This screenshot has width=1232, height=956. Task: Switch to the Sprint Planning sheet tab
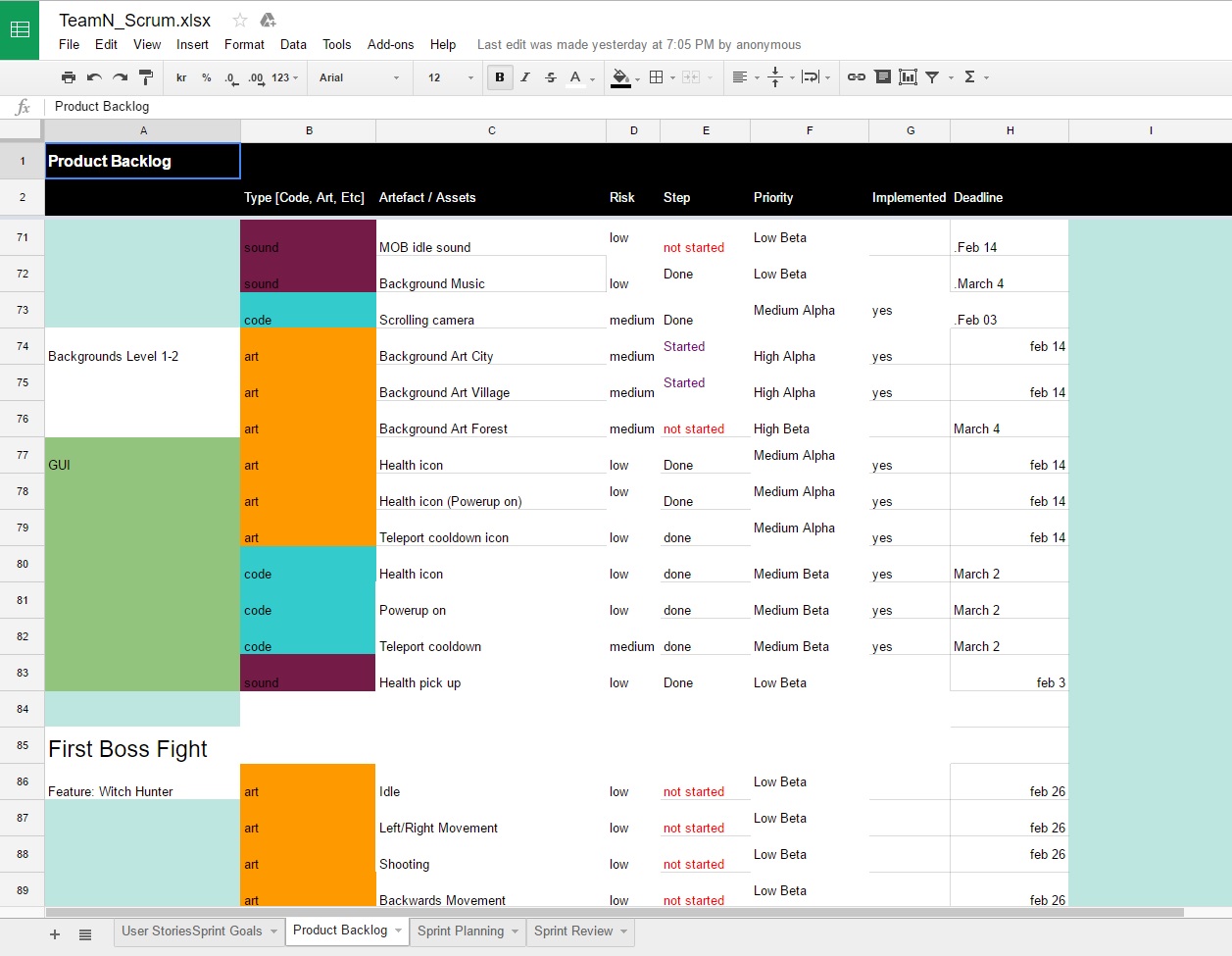click(x=460, y=931)
